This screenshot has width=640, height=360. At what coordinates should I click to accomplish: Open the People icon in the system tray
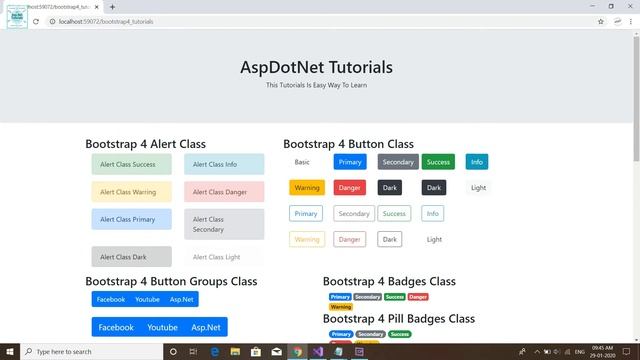pyautogui.click(x=522, y=351)
